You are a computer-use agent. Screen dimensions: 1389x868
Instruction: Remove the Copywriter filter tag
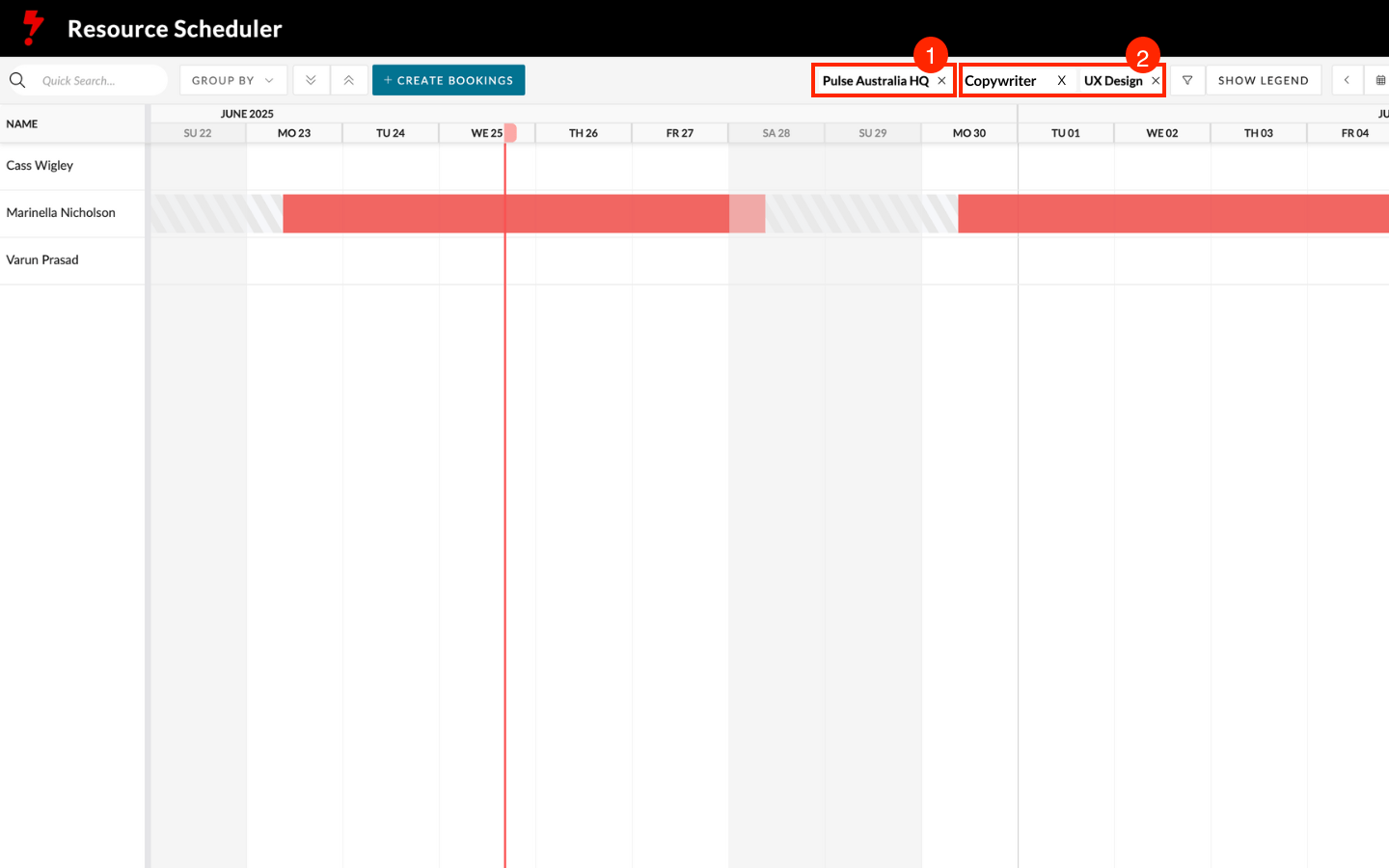click(1061, 81)
